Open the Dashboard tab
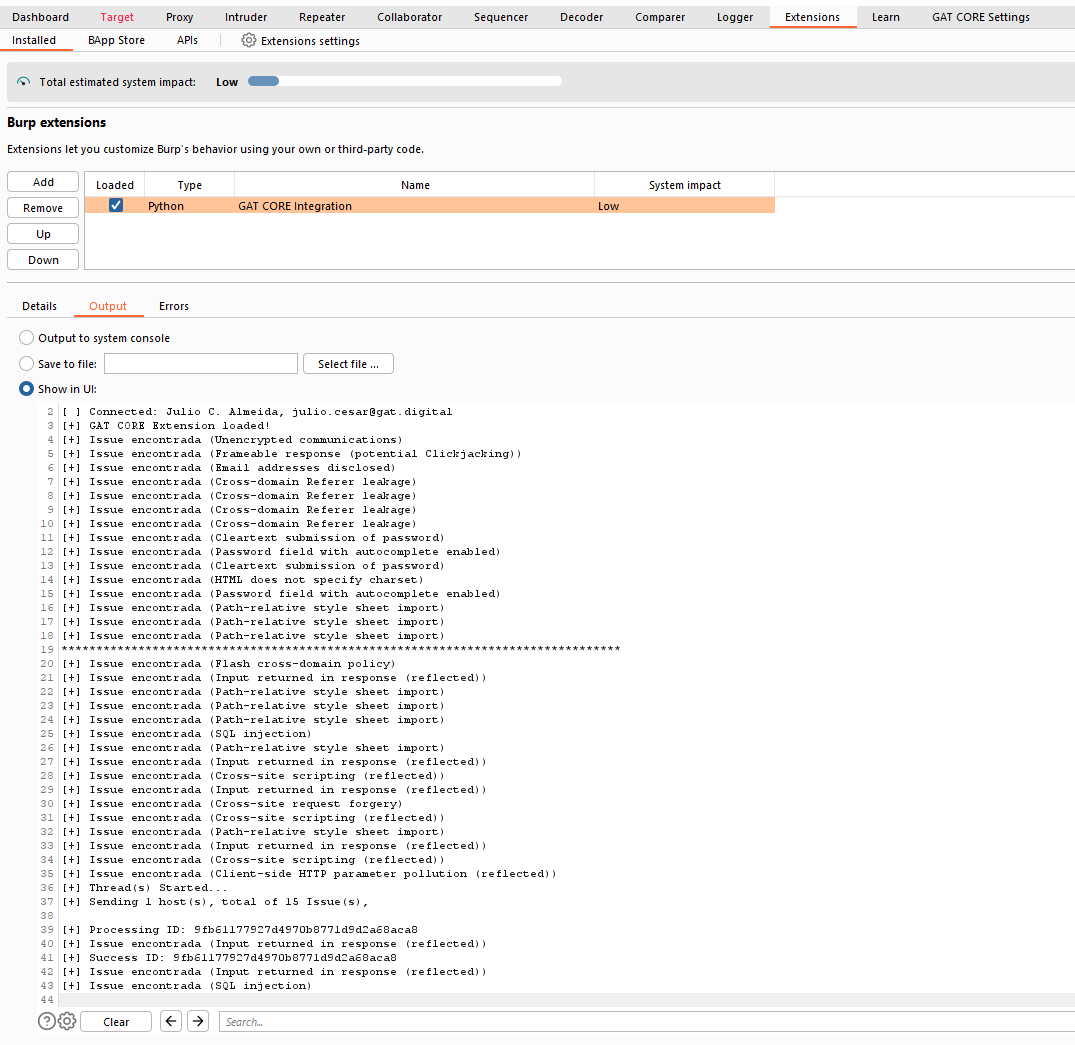Screen dimensions: 1075x1045 pyautogui.click(x=40, y=17)
